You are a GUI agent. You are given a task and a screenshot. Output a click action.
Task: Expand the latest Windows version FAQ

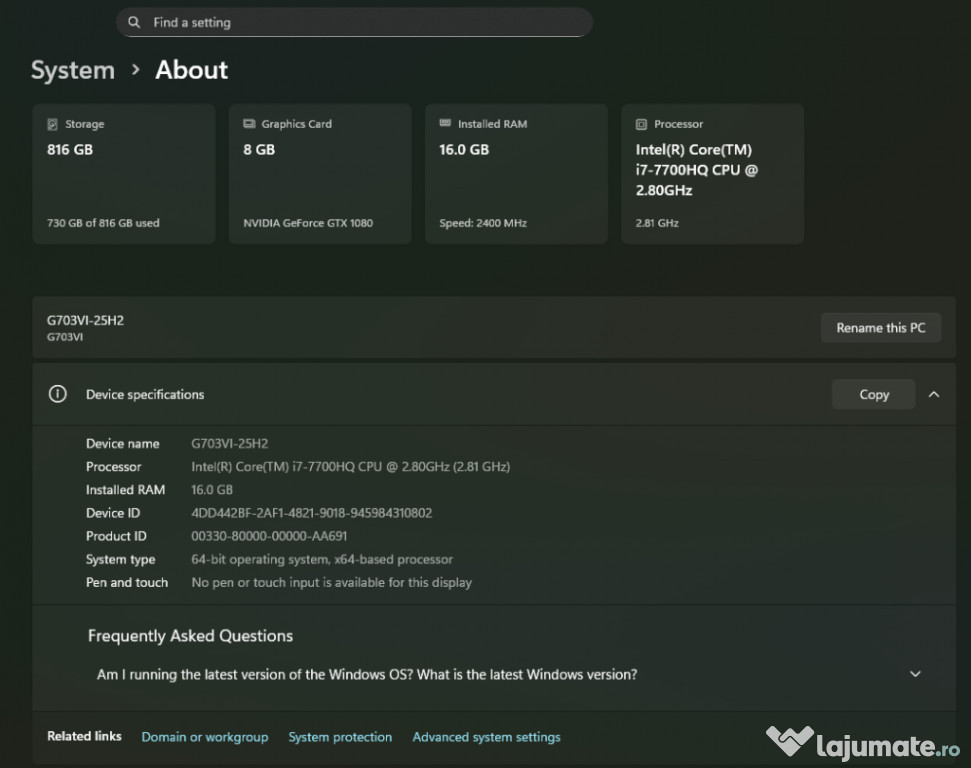914,674
